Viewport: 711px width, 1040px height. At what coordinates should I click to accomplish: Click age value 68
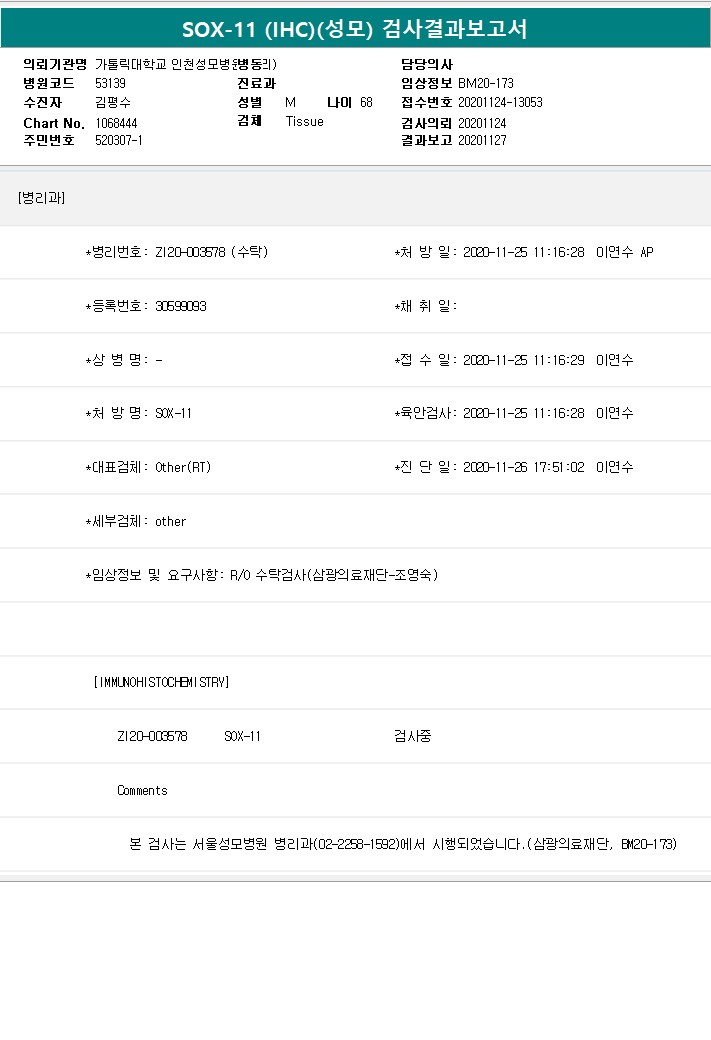click(x=367, y=102)
